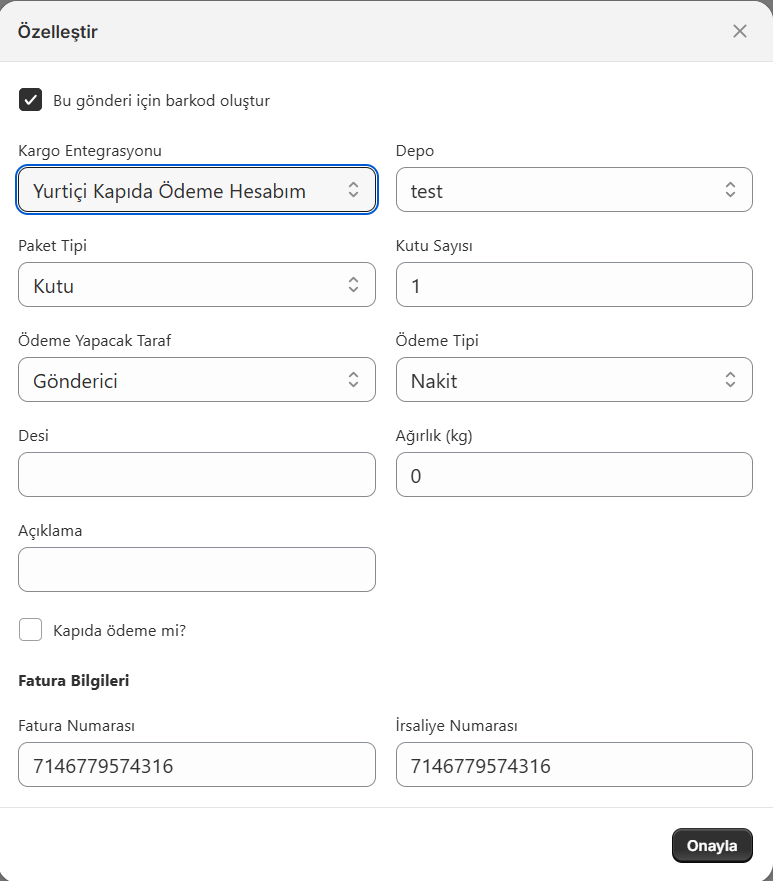
Task: Click the Kutu Sayısı input field
Action: coord(574,285)
